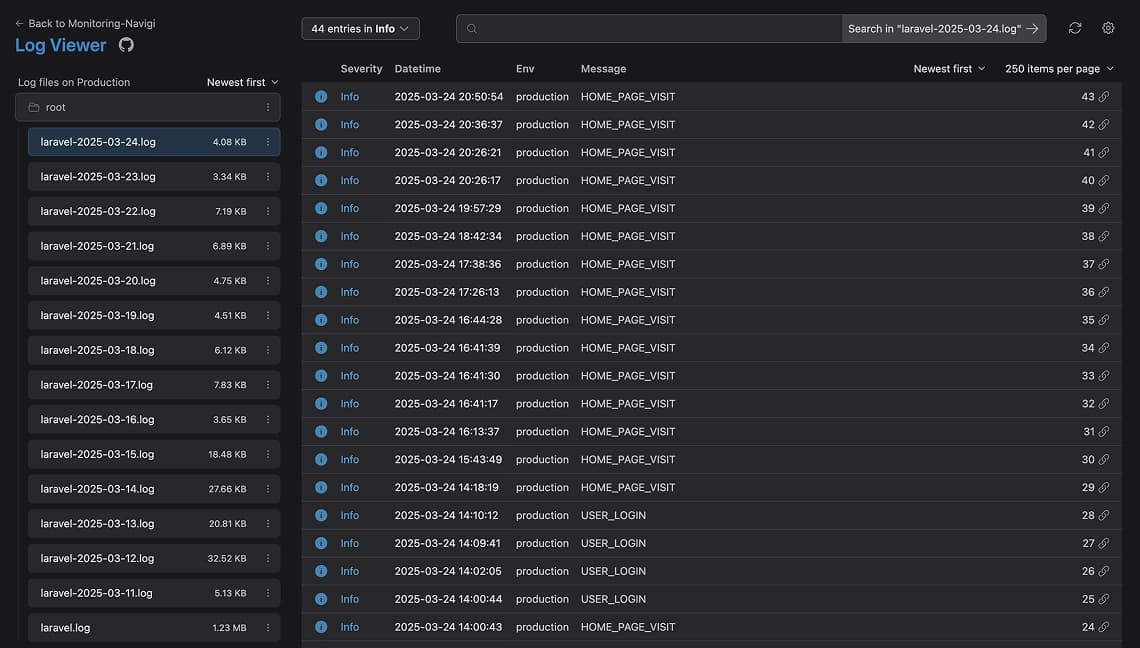Click the Env column header
The image size is (1140, 648).
[x=525, y=68]
